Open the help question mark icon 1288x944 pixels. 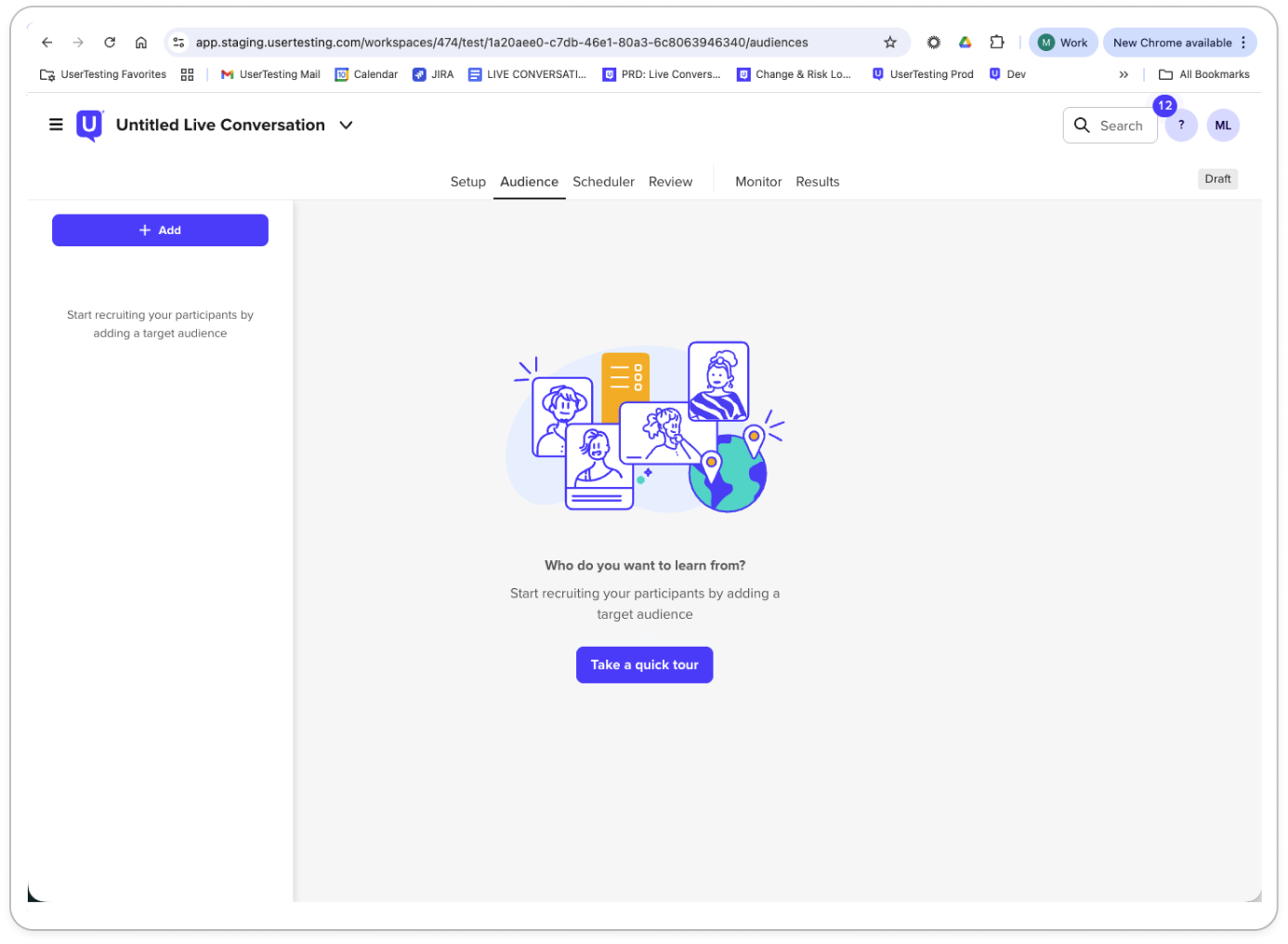tap(1181, 125)
